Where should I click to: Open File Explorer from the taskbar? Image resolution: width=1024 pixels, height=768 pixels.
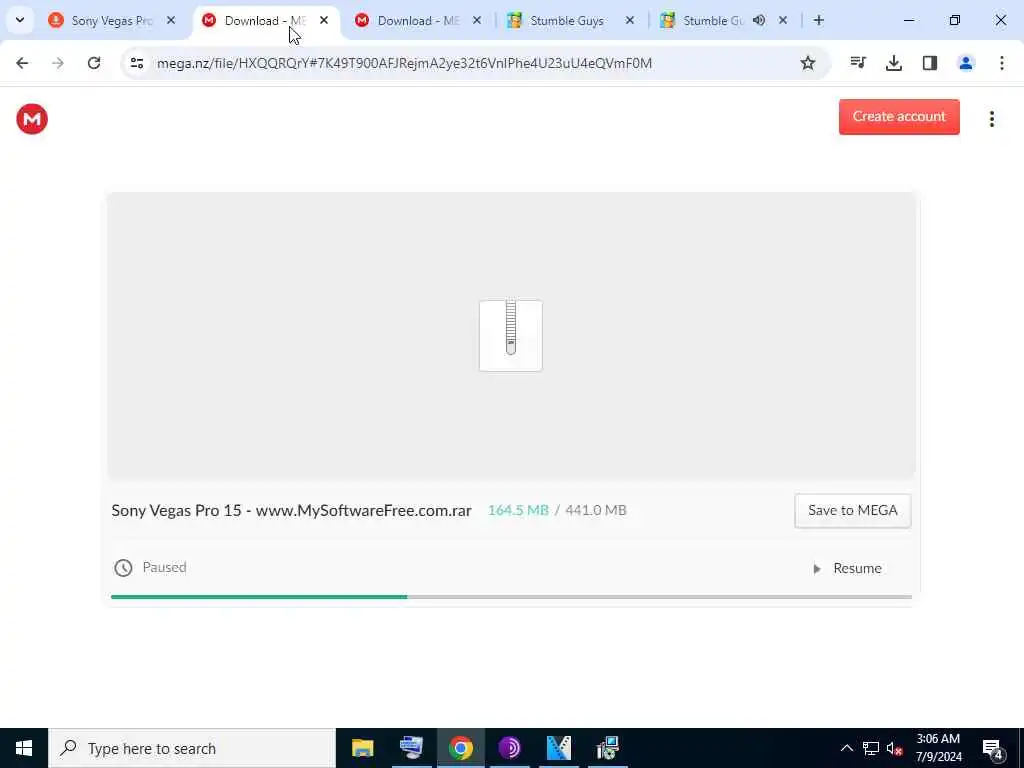click(362, 748)
